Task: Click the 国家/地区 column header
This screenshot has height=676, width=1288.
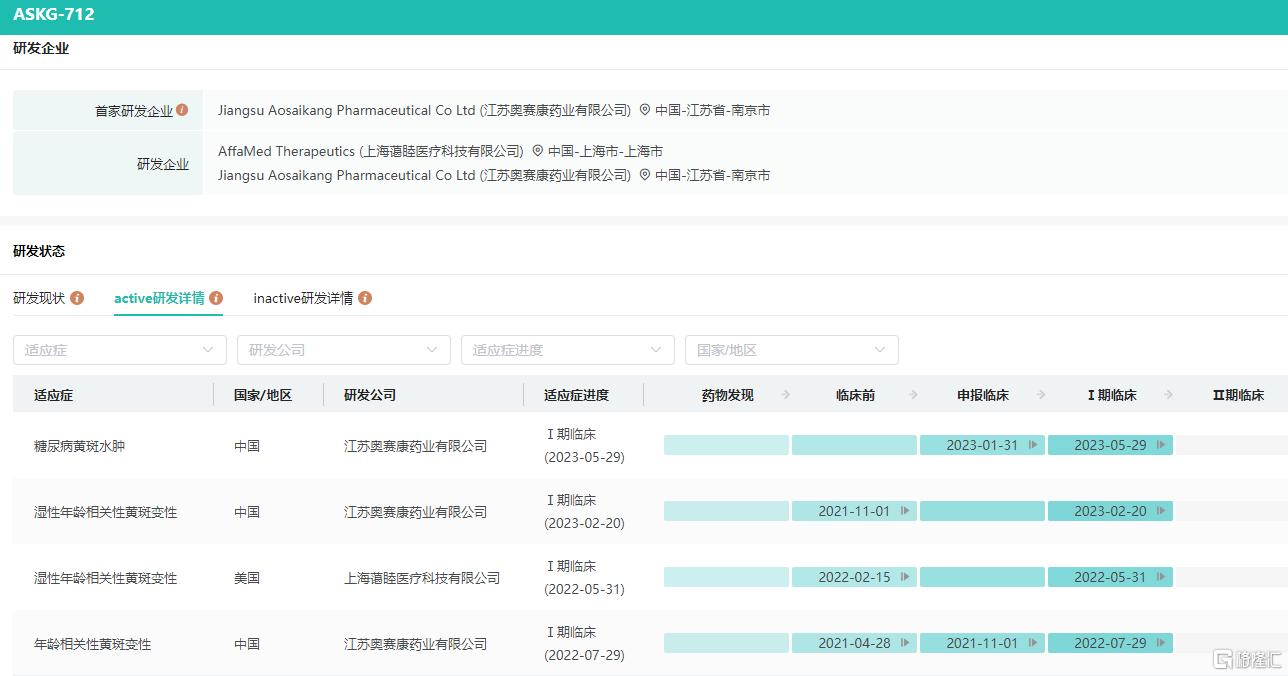Action: click(x=263, y=395)
